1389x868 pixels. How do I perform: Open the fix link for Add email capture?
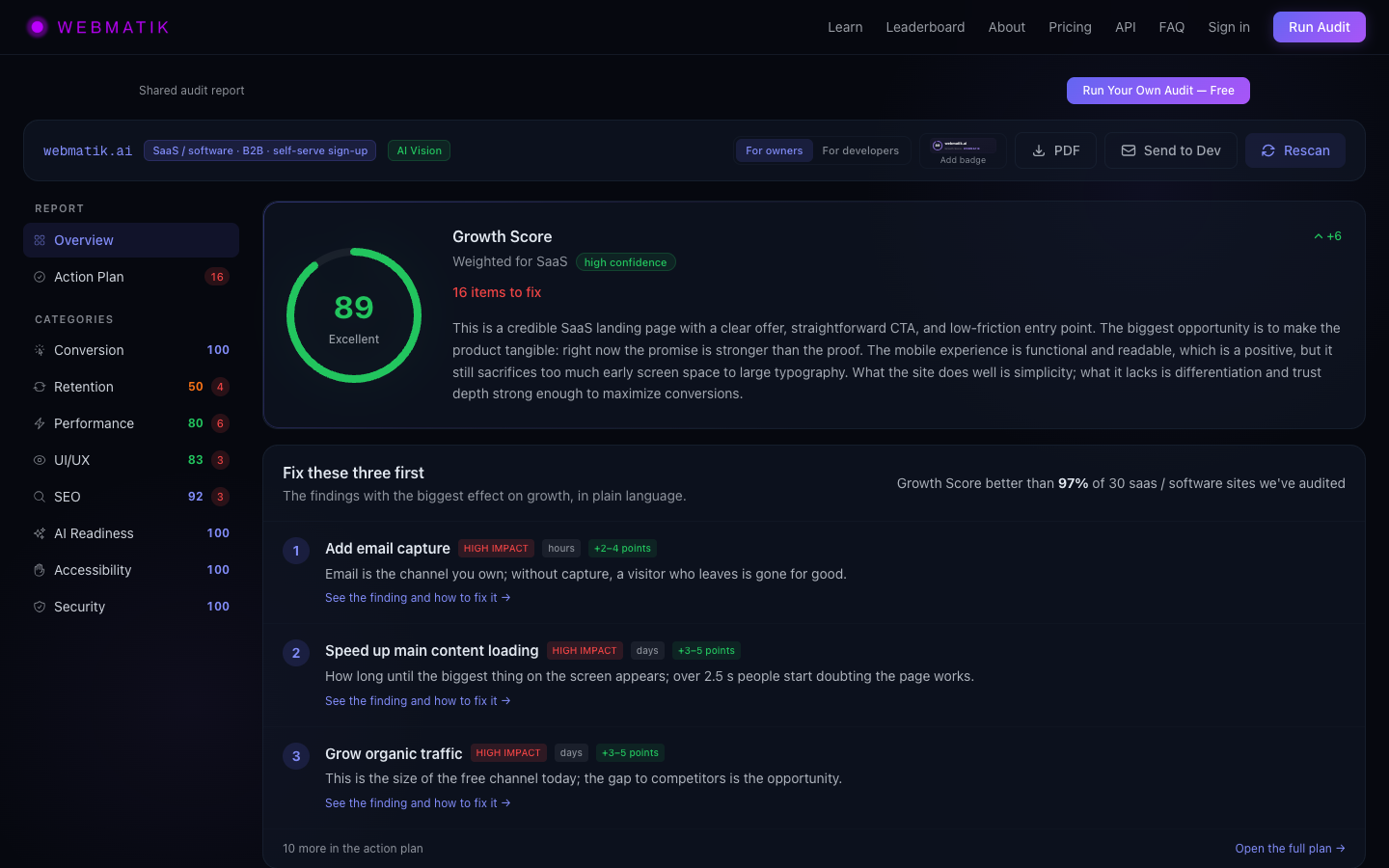(418, 598)
